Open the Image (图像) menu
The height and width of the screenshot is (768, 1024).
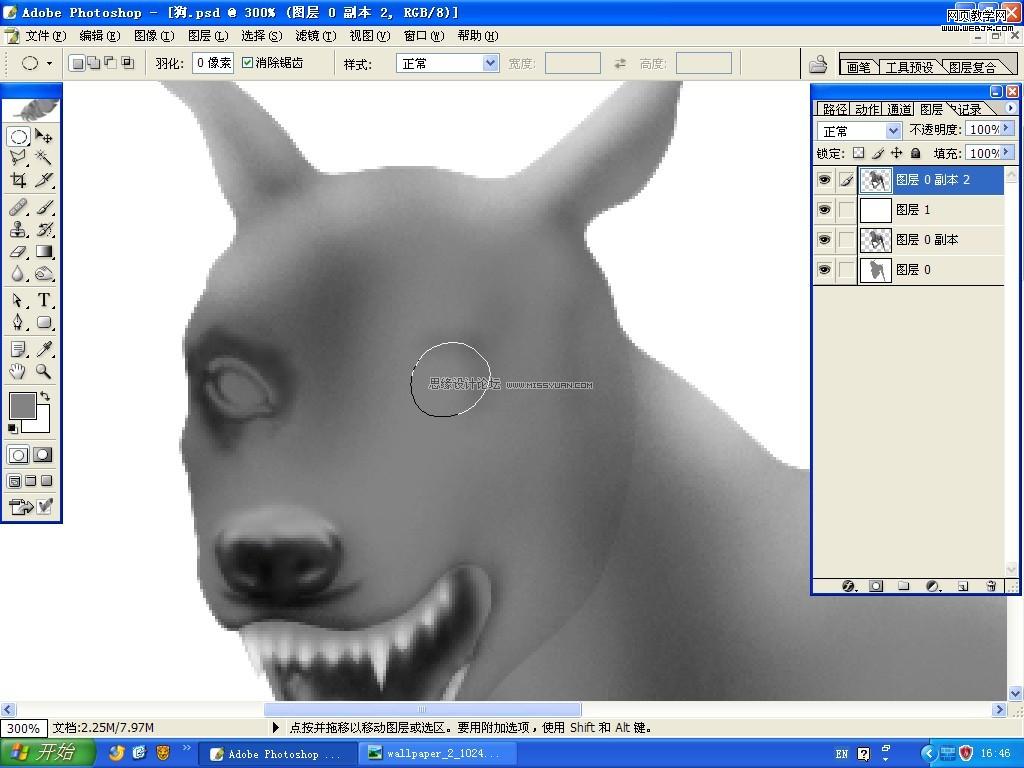pos(154,36)
